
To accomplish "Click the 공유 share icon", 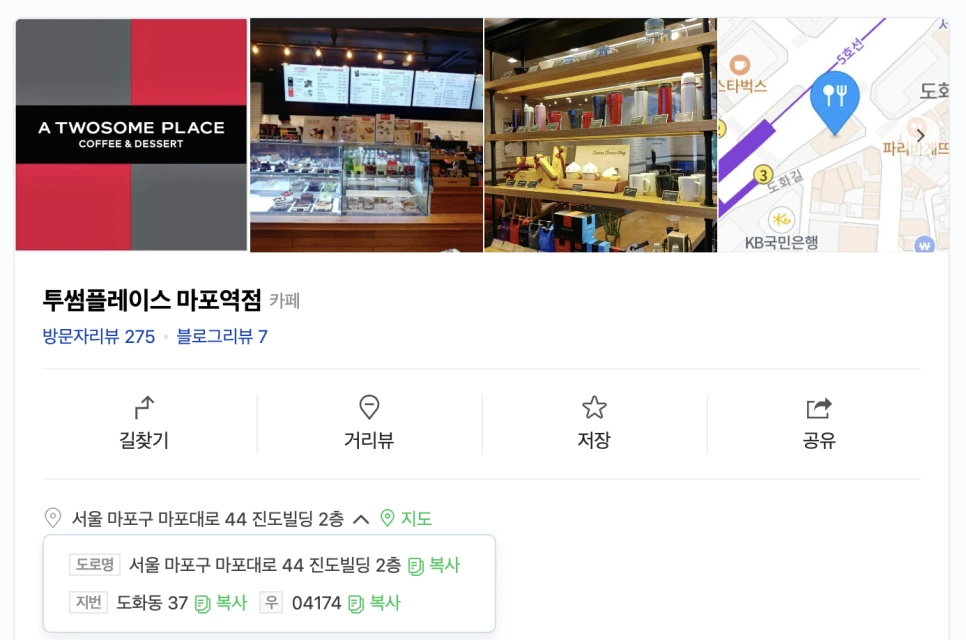I will point(819,408).
